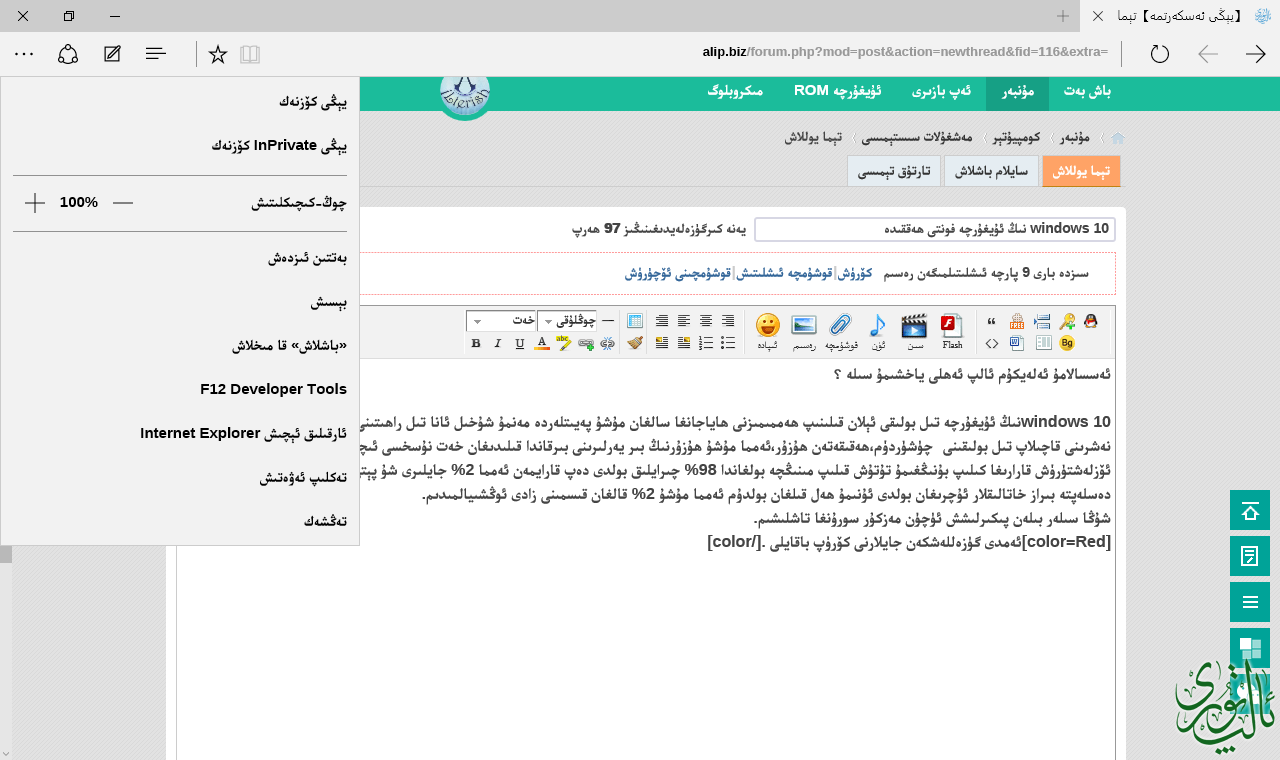
Task: Click the قوشۇمچىنى ئۆچۈرۈش delete attachment link
Action: (679, 273)
